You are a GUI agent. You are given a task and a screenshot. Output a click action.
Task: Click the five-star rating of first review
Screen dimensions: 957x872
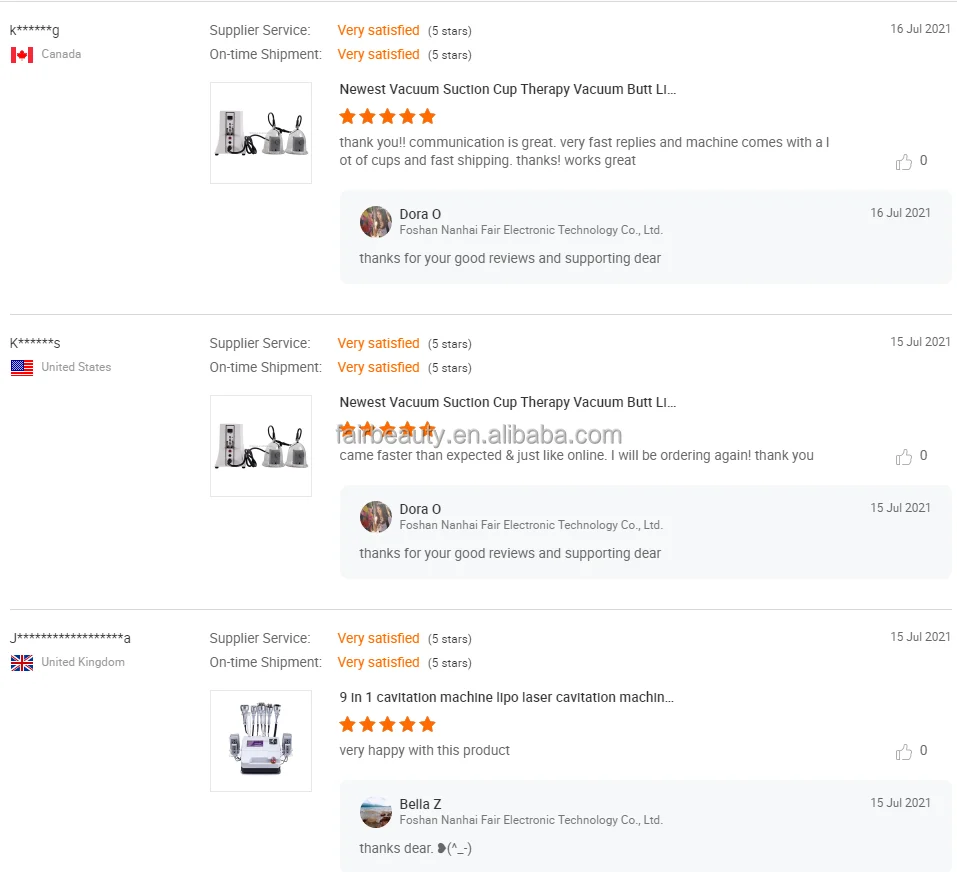pos(387,117)
